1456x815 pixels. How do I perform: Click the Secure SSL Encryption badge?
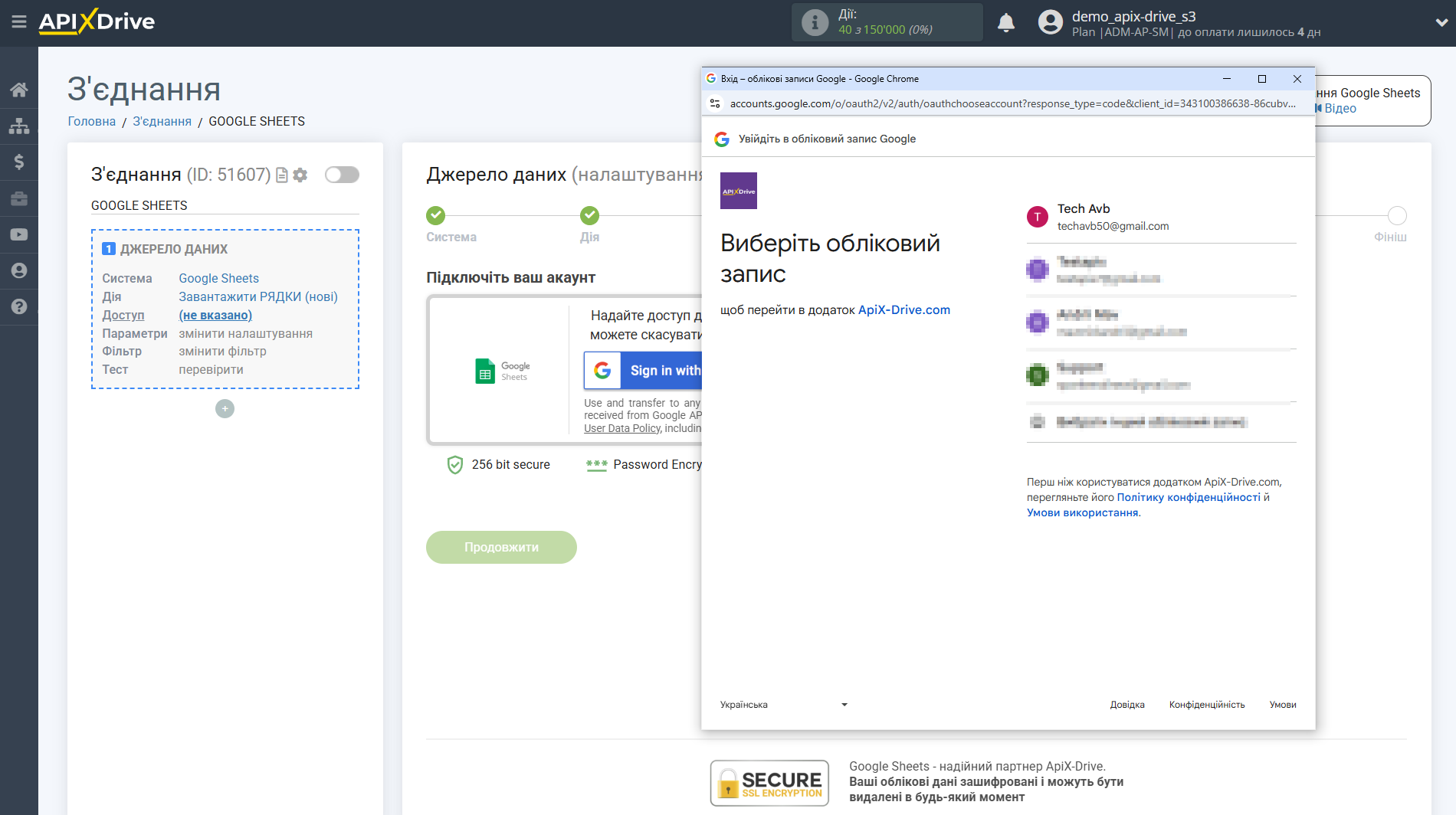point(769,783)
